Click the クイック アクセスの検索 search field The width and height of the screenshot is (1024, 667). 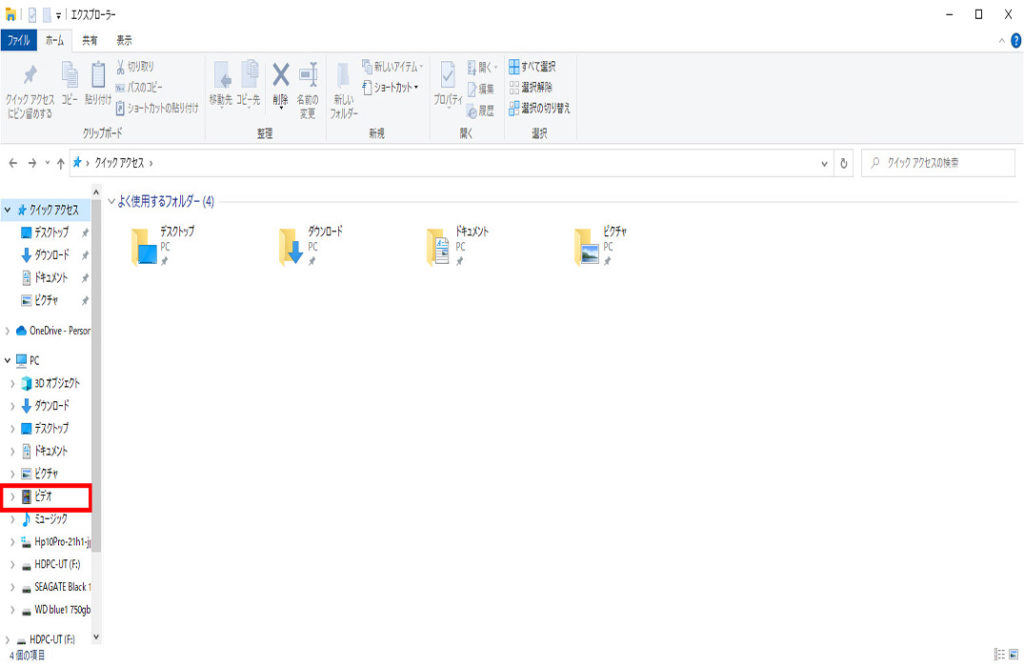(x=930, y=163)
